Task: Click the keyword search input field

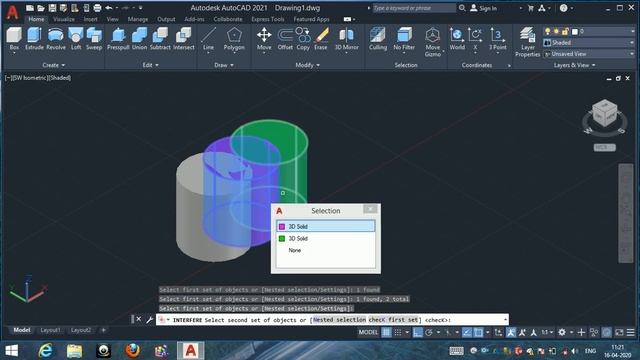Action: tap(414, 8)
